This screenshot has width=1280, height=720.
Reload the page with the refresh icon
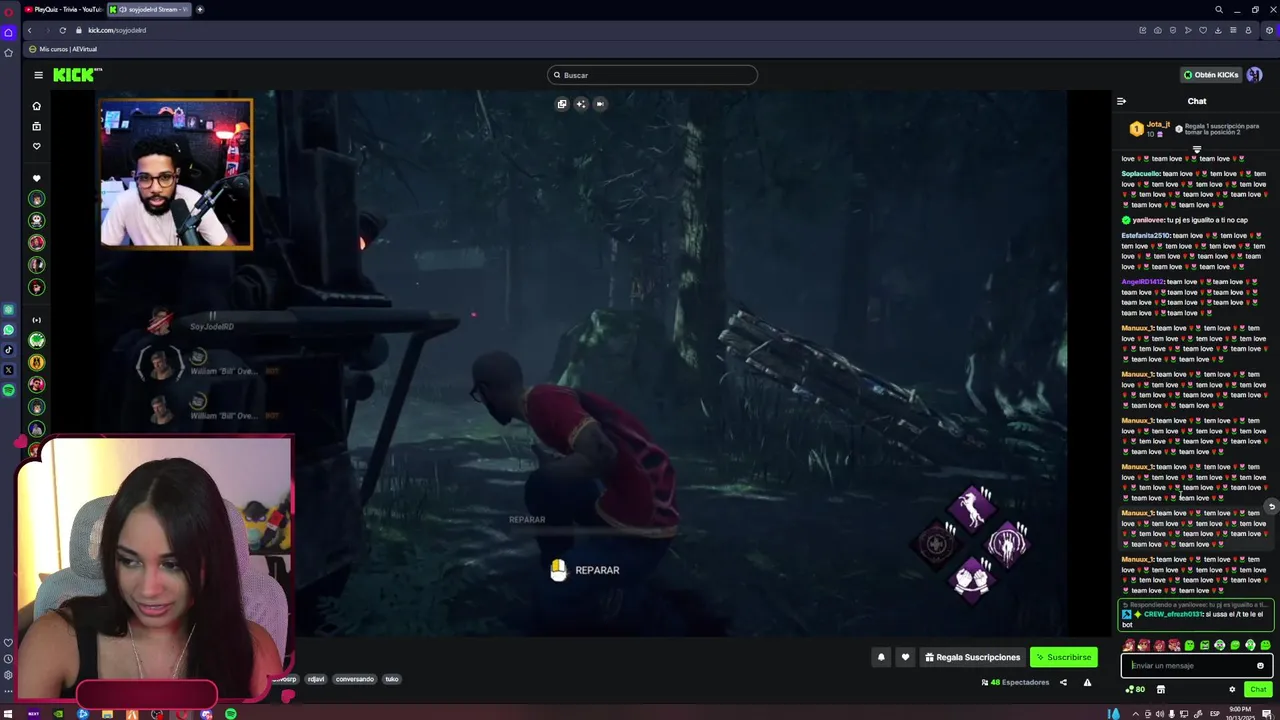(x=62, y=30)
